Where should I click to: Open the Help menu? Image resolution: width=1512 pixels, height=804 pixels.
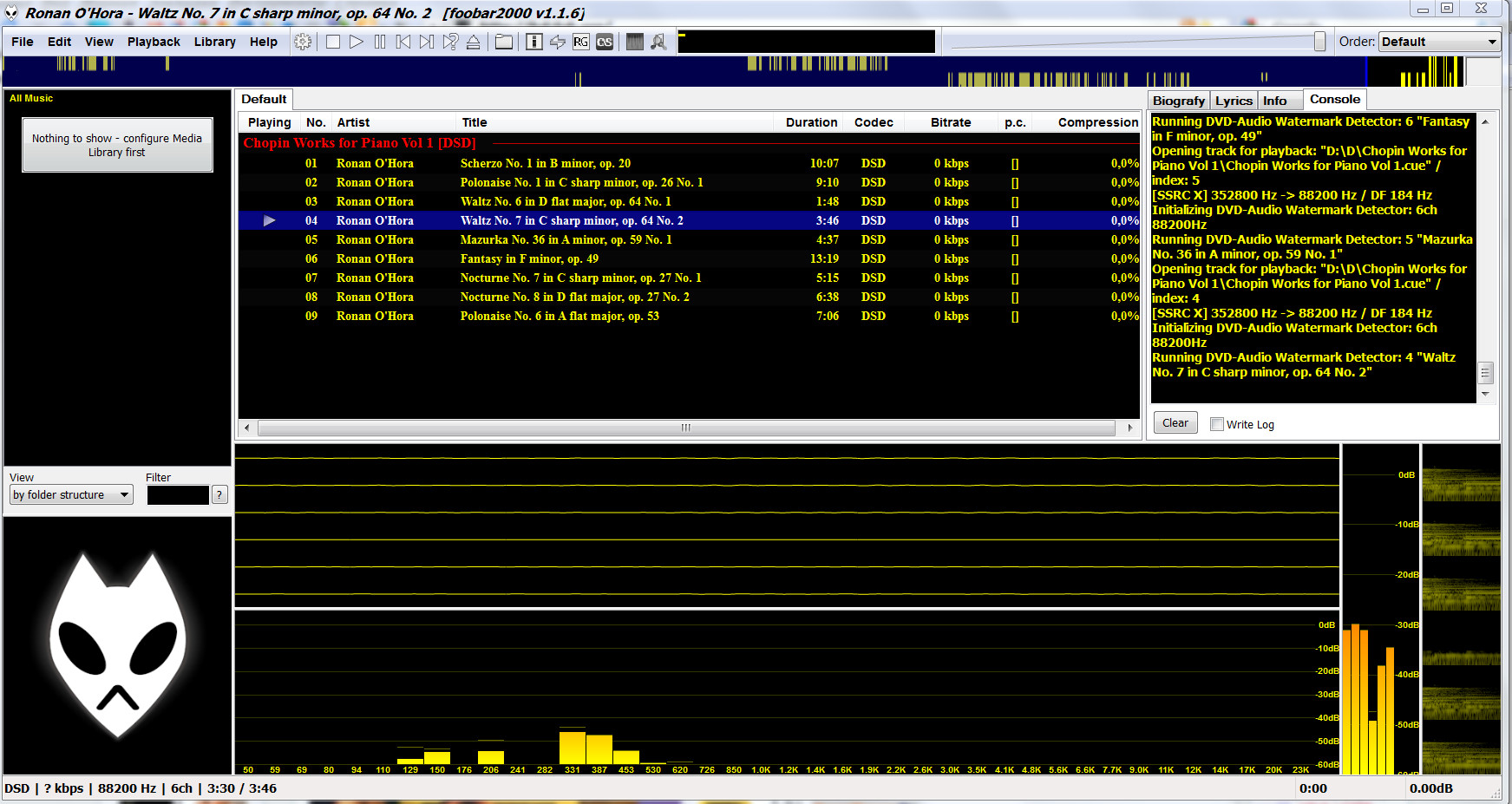[264, 42]
